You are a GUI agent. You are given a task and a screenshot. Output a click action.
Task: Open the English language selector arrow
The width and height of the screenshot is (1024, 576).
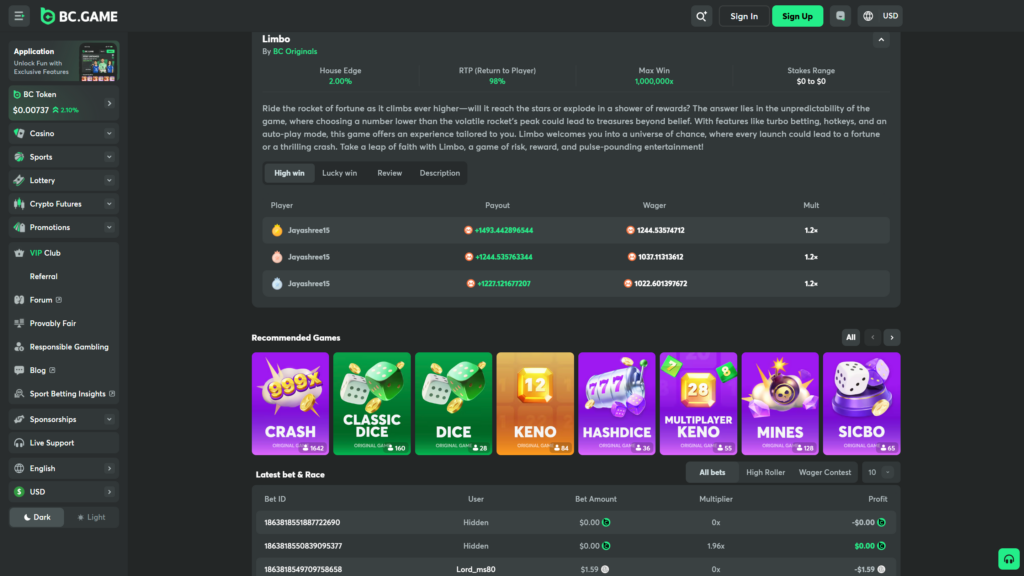coord(109,468)
